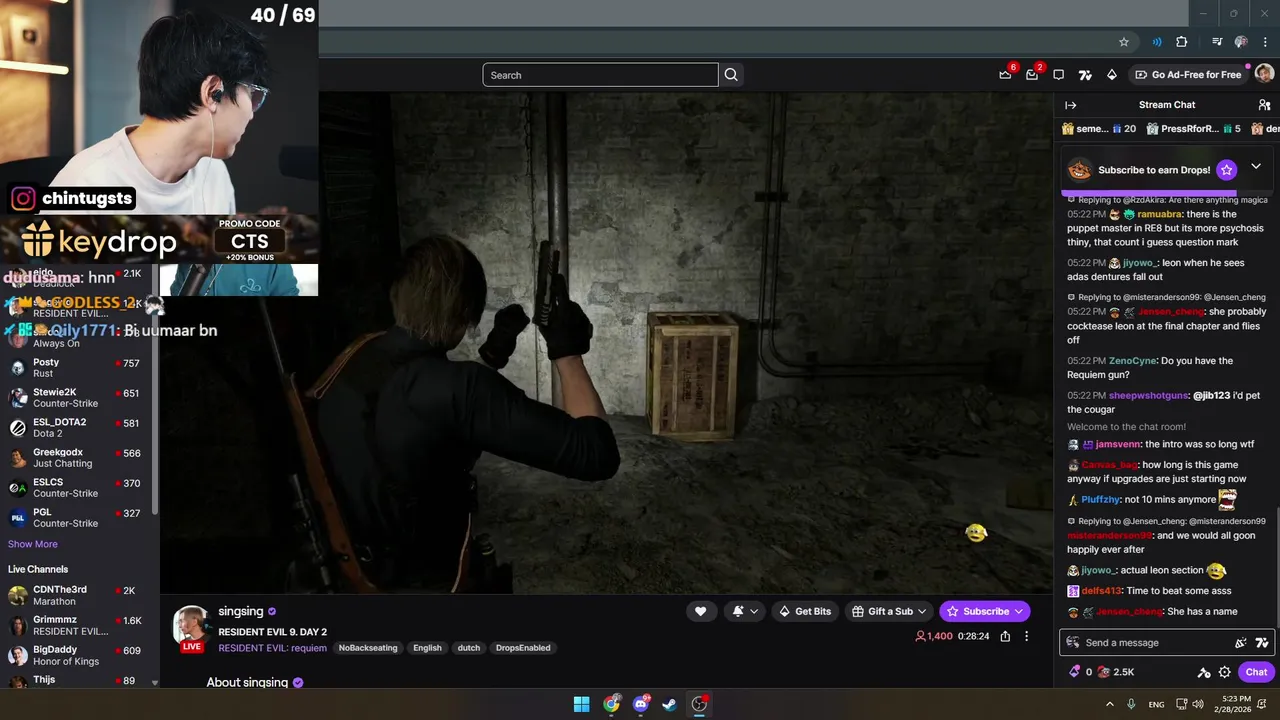The height and width of the screenshot is (720, 1280).
Task: Click the purple Chat send button
Action: (1257, 672)
